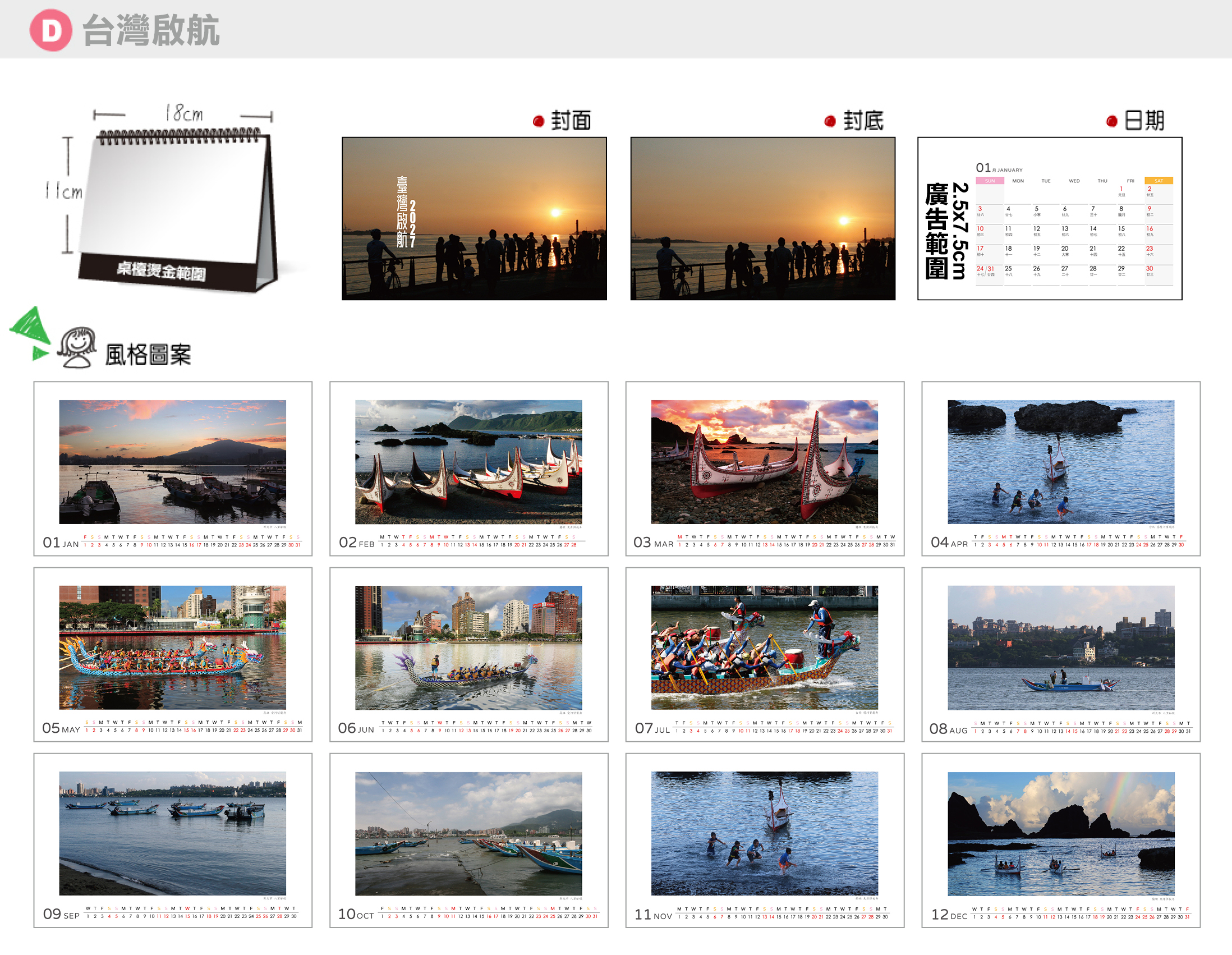
Task: Click the 風格圖案 section heading
Action: pyautogui.click(x=148, y=355)
